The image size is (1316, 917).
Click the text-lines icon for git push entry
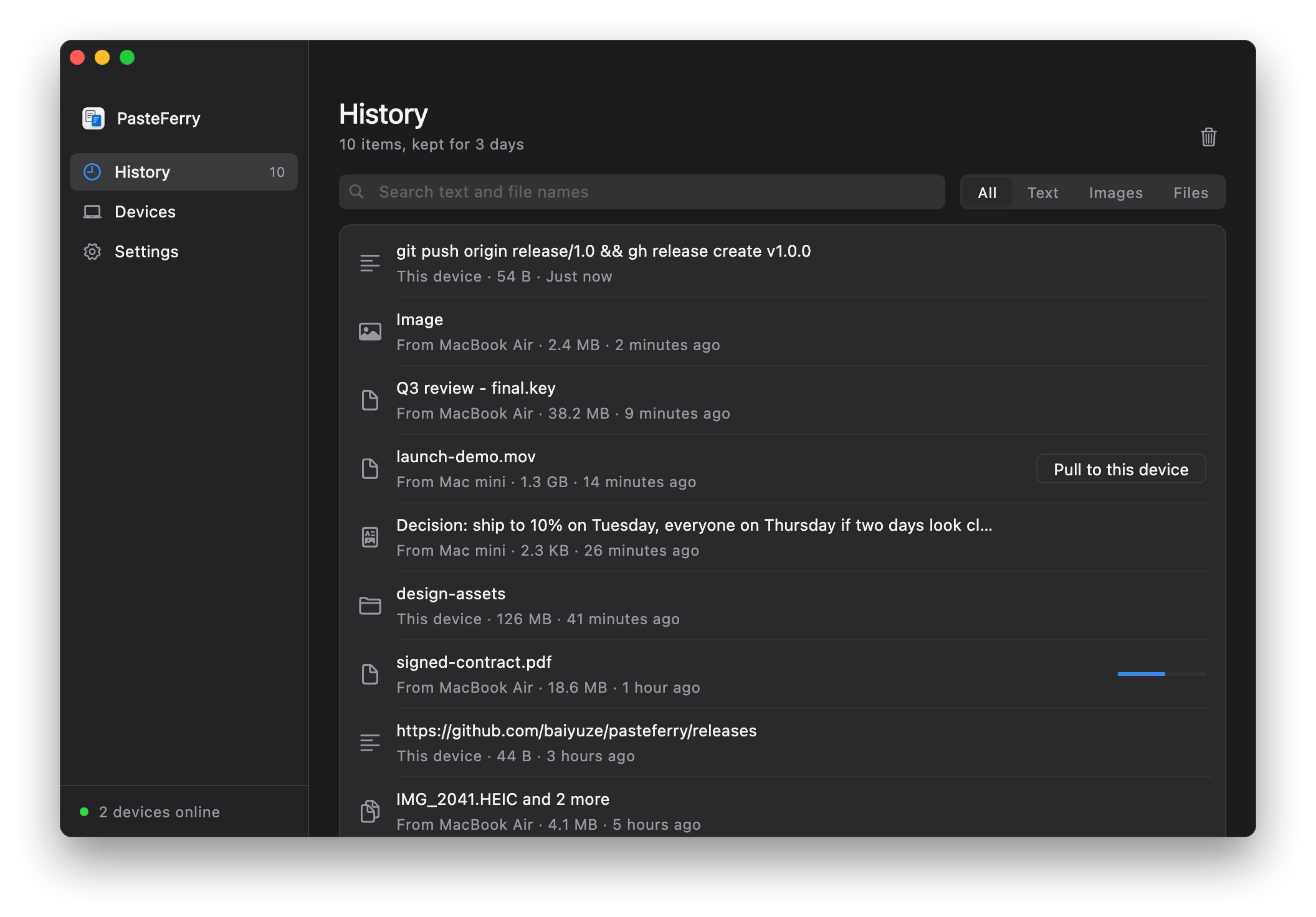point(370,263)
